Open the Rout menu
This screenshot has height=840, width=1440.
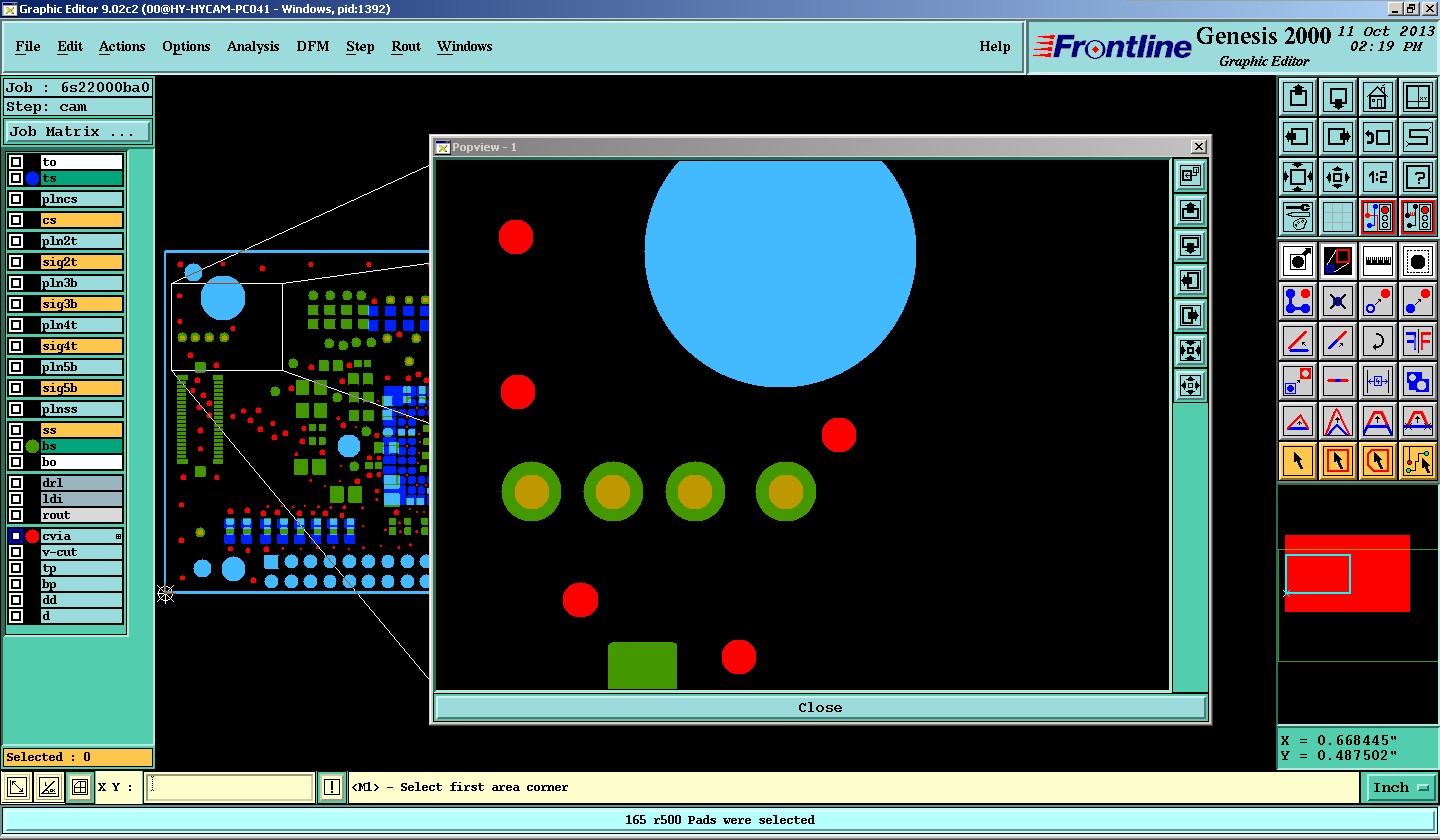click(x=406, y=46)
